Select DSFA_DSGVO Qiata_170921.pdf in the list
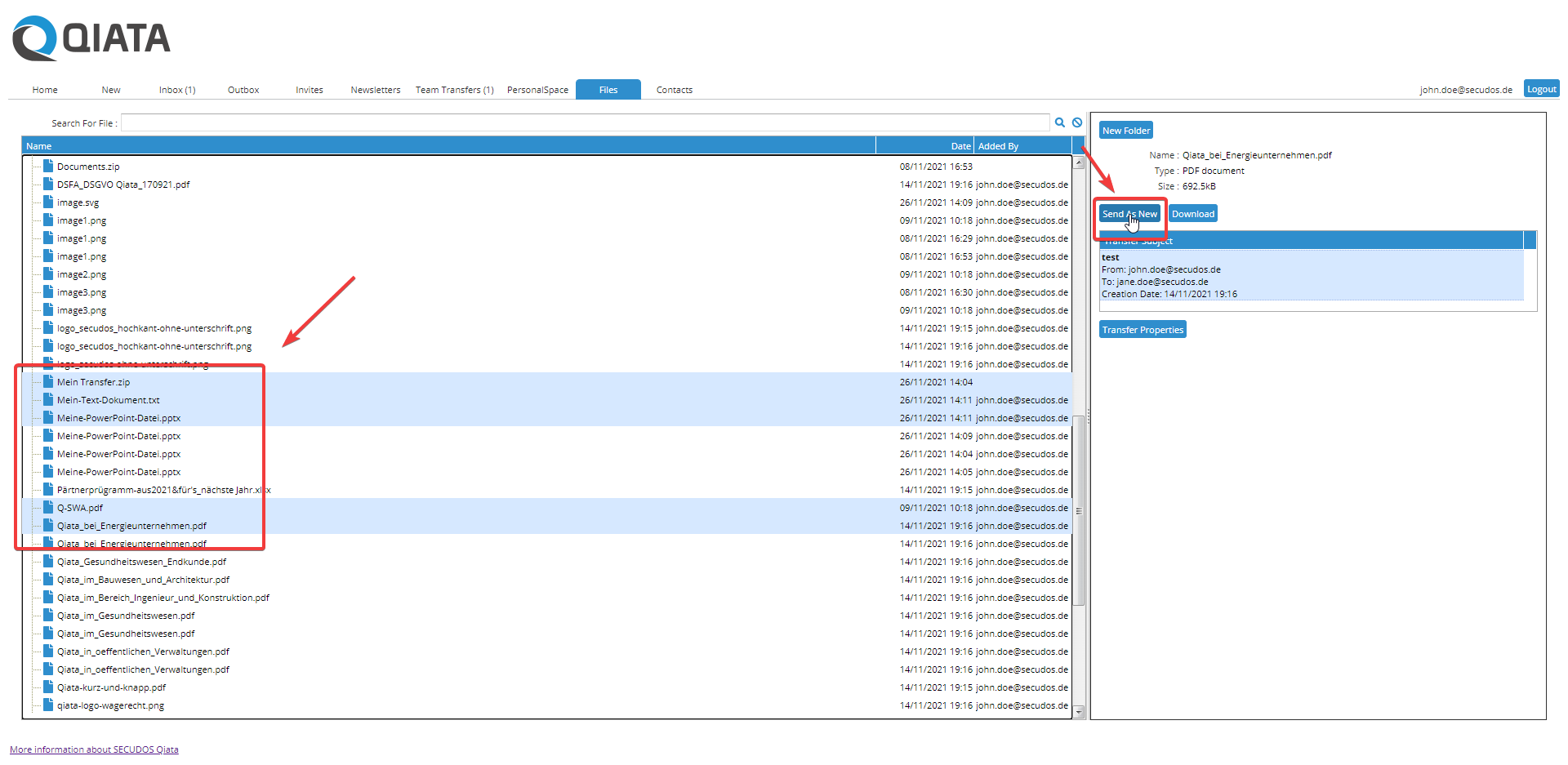 pos(123,185)
